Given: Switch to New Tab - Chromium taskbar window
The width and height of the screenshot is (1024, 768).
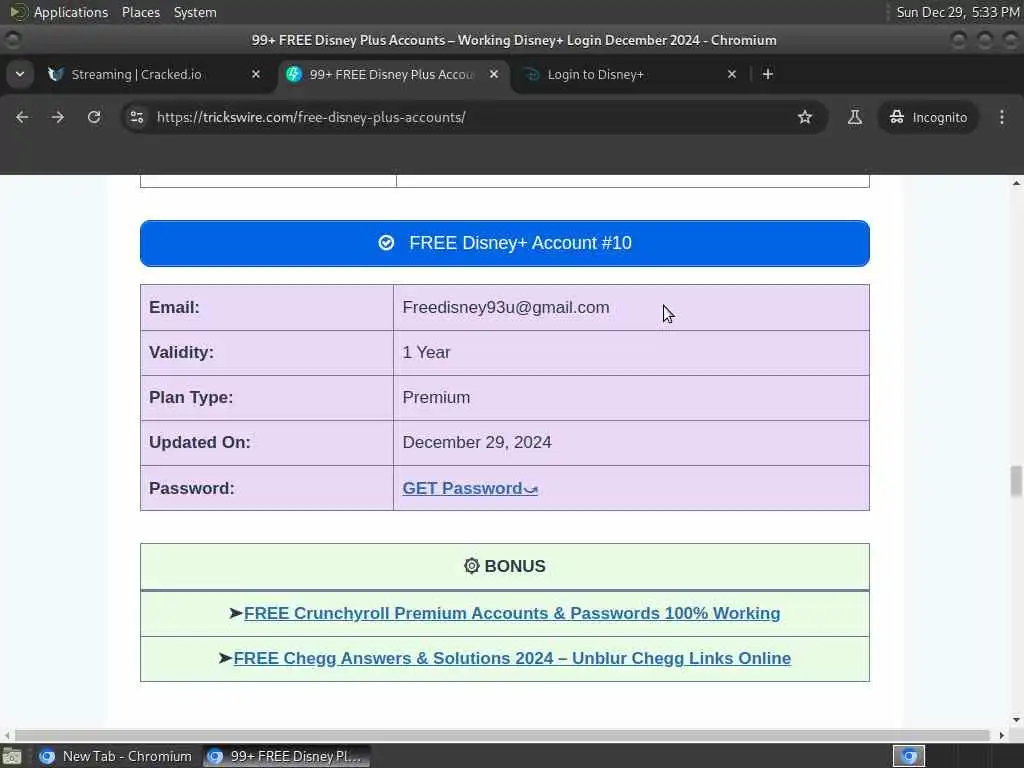Looking at the screenshot, I should click(x=116, y=756).
